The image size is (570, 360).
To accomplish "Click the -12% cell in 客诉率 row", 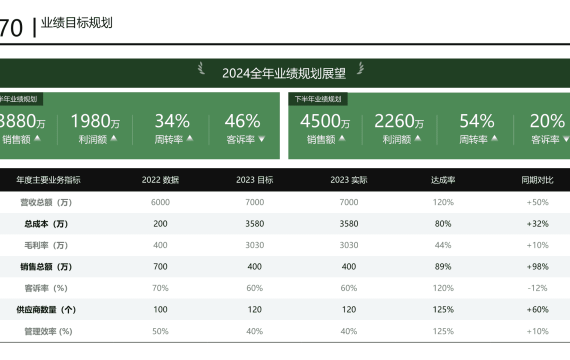I will pyautogui.click(x=538, y=288).
